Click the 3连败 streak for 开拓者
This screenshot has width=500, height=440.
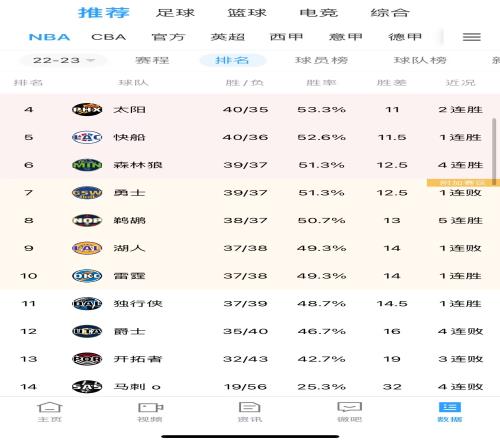coord(460,359)
